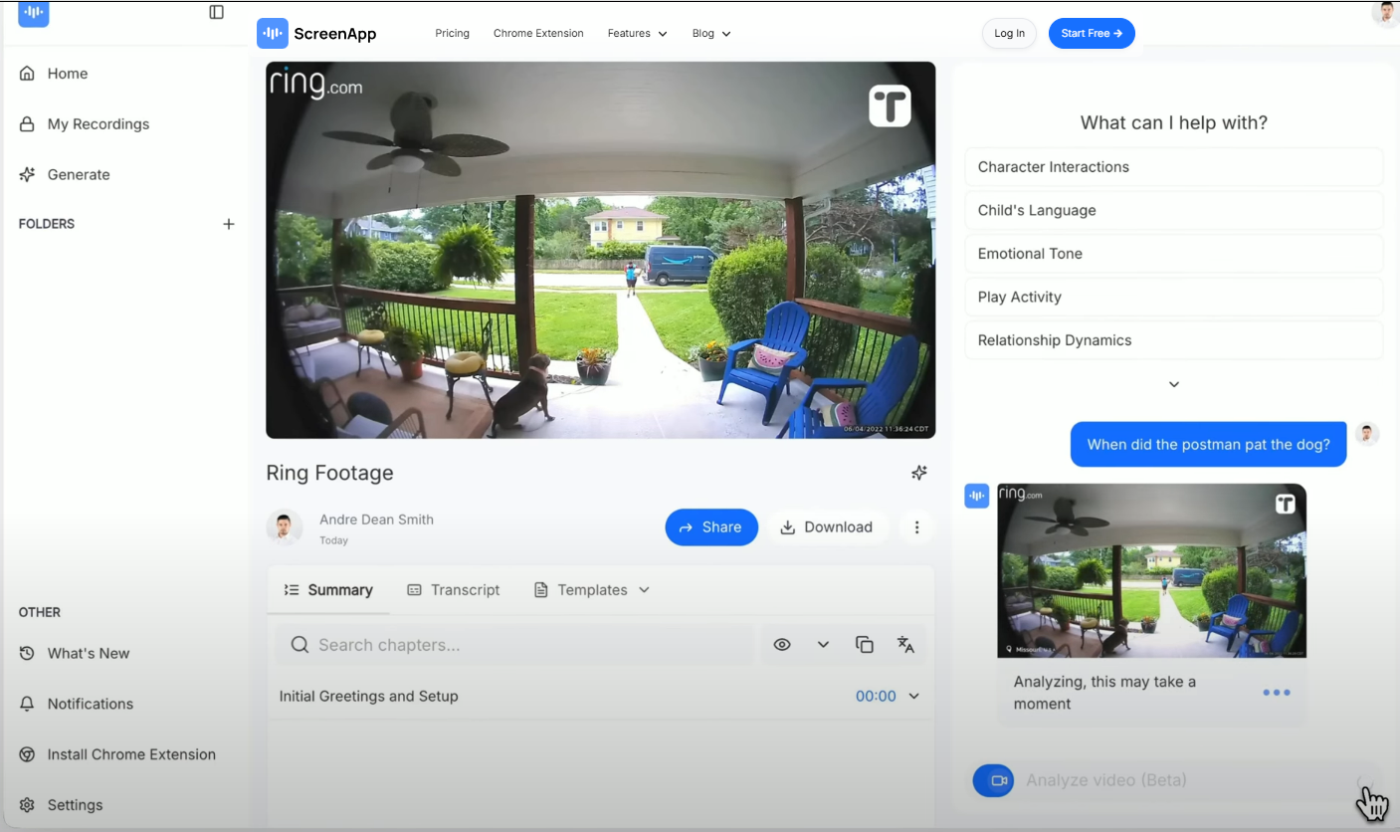
Task: Open the Features menu in top navigation
Action: point(637,33)
